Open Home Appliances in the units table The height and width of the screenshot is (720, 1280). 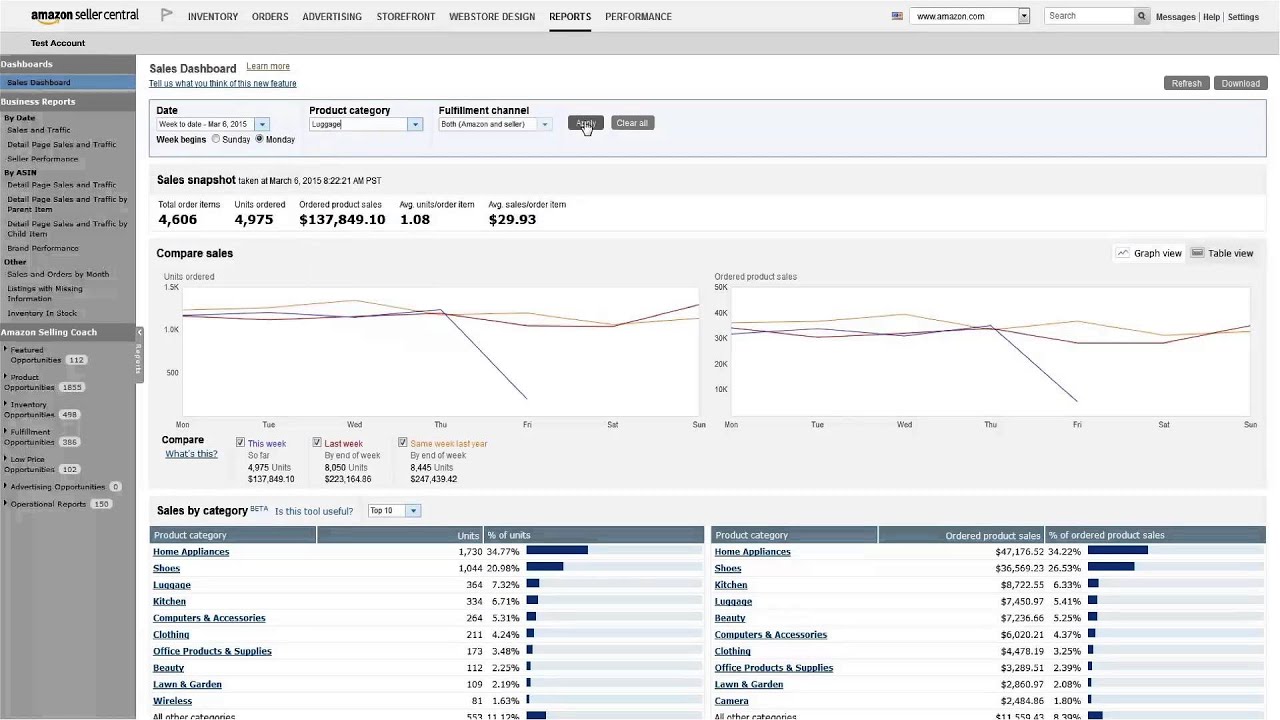pos(191,552)
